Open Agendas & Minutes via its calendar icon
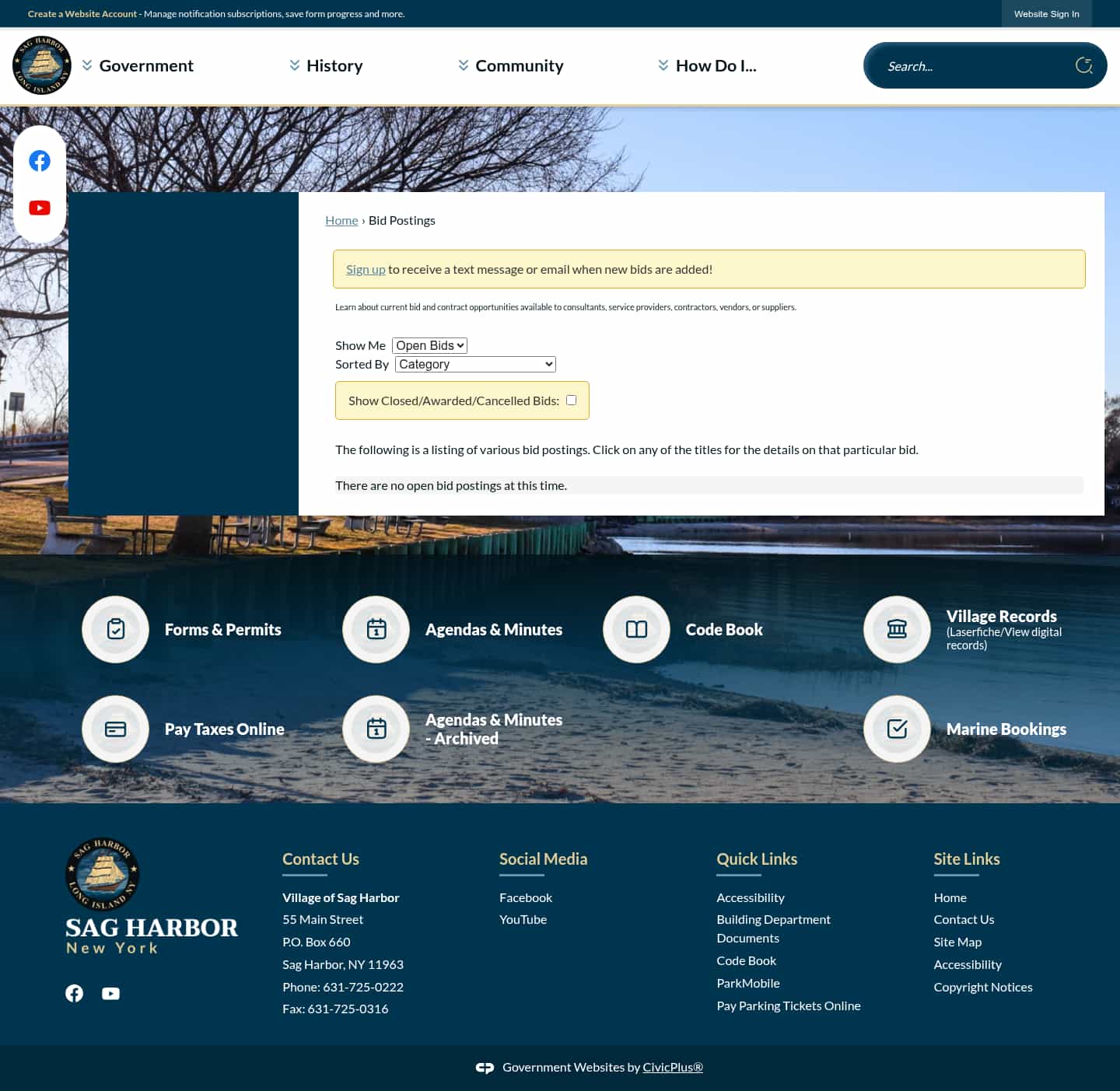This screenshot has height=1091, width=1120. tap(376, 629)
